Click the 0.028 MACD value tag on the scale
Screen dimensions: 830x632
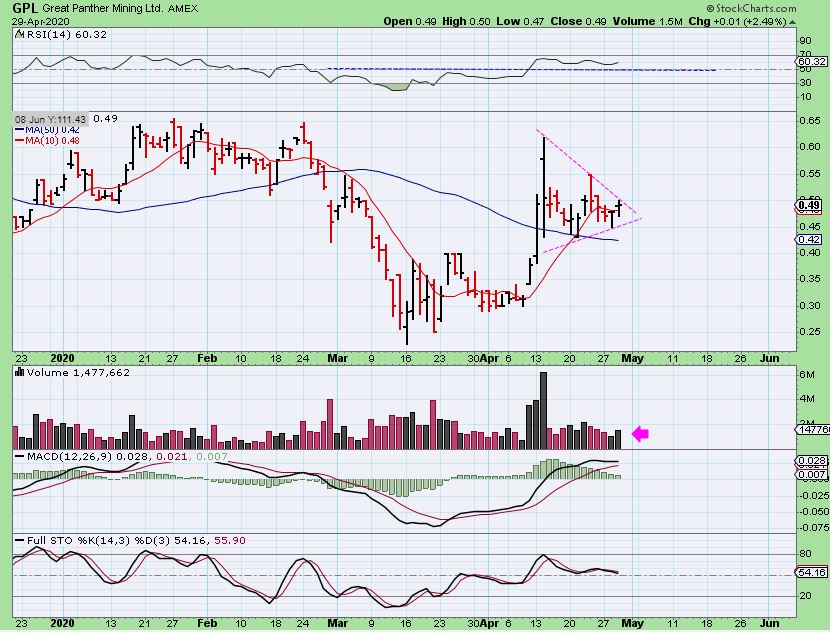[x=813, y=462]
